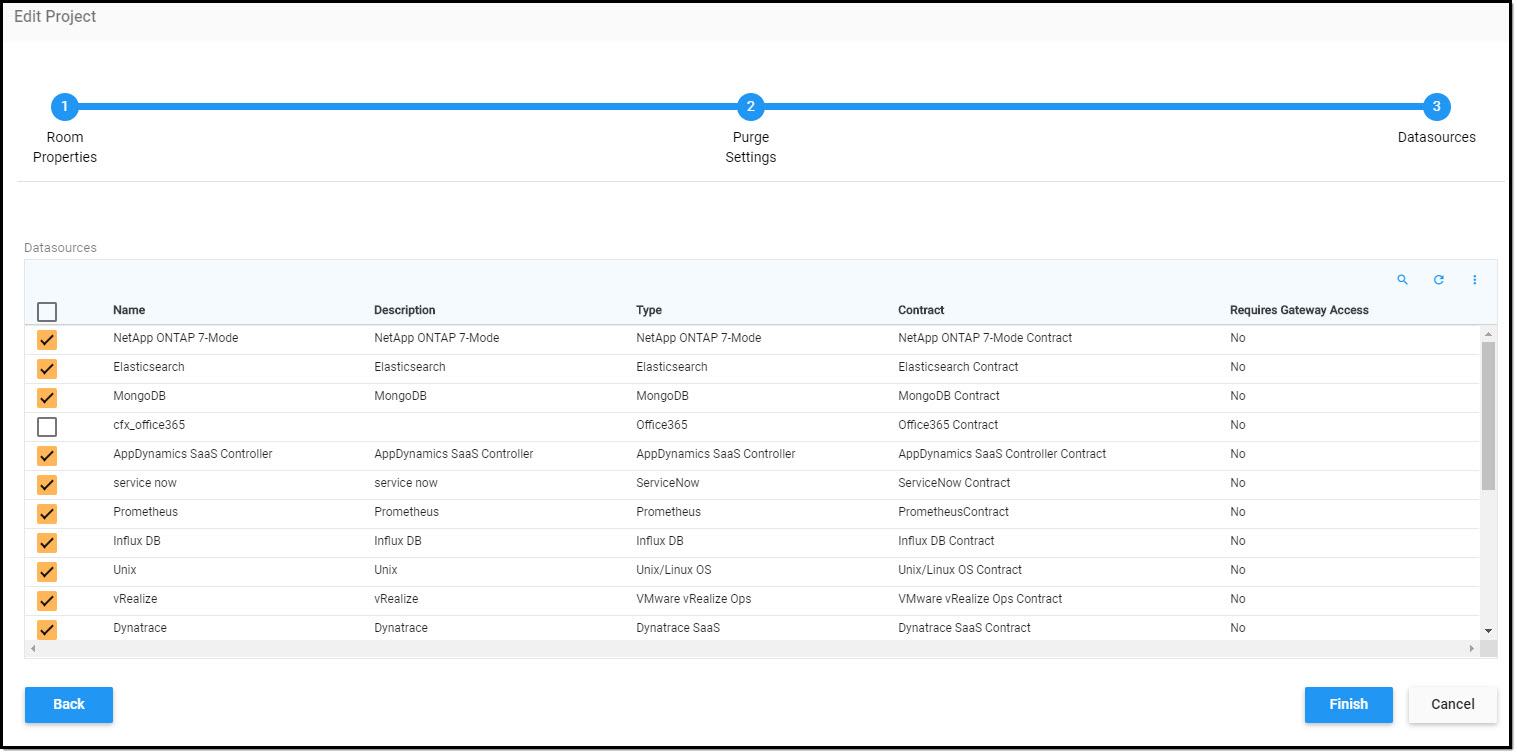Click the NetApp ONTAP 7-Mode Contract cell

[x=985, y=338]
